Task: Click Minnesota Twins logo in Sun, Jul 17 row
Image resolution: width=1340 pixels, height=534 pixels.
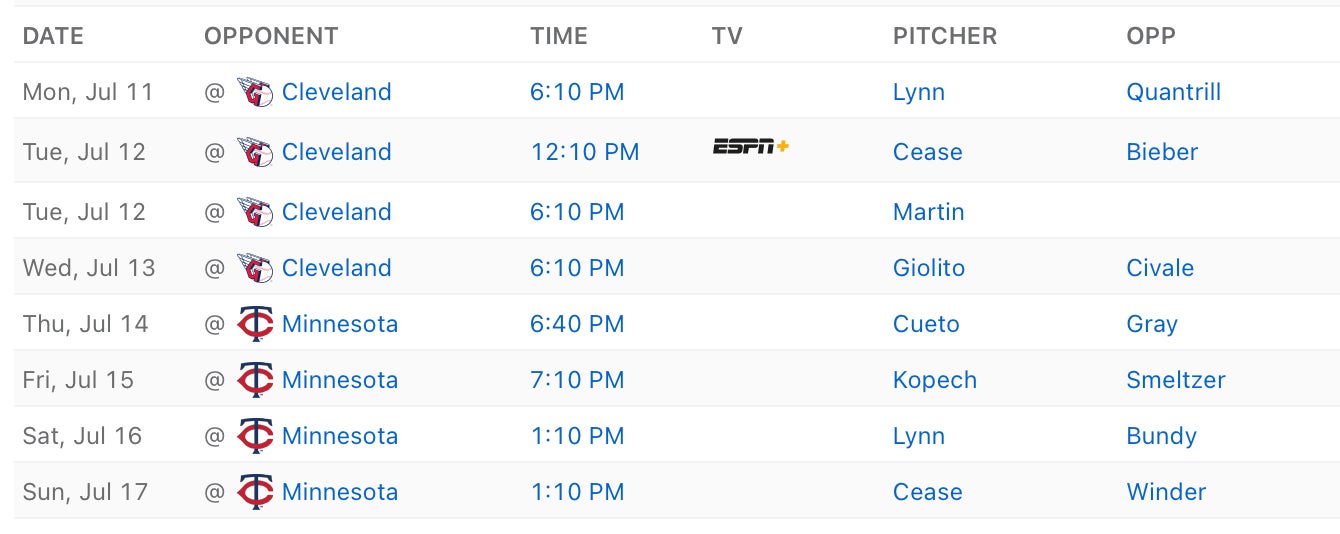Action: 255,492
